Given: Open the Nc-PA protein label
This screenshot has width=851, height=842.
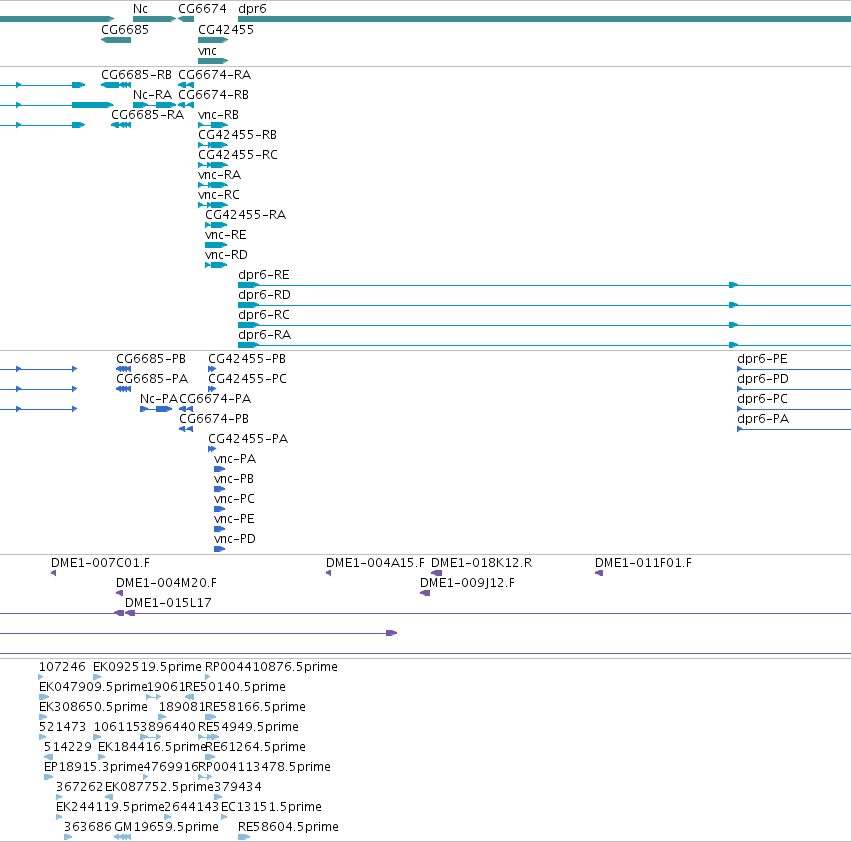Looking at the screenshot, I should [159, 399].
